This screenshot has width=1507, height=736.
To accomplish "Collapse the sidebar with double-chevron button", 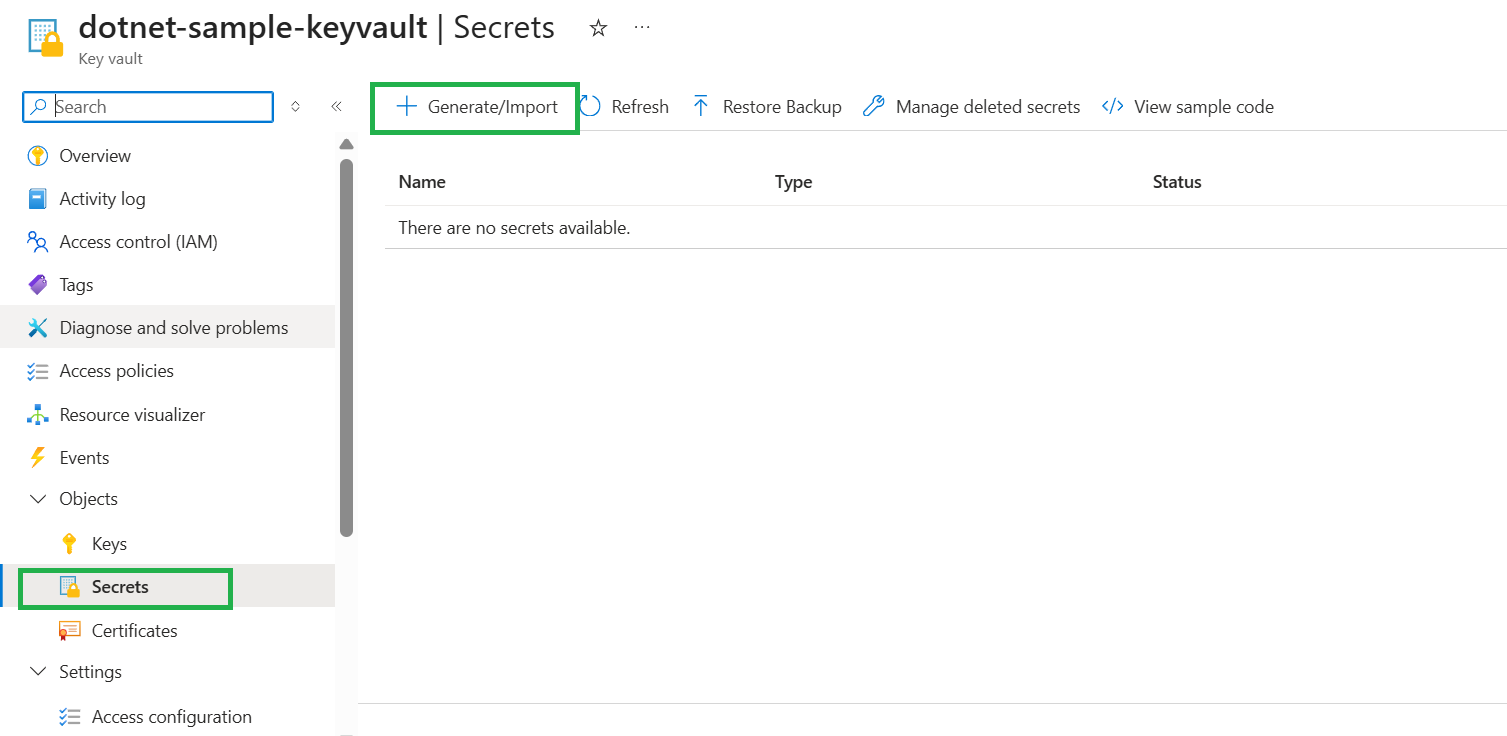I will tap(336, 107).
